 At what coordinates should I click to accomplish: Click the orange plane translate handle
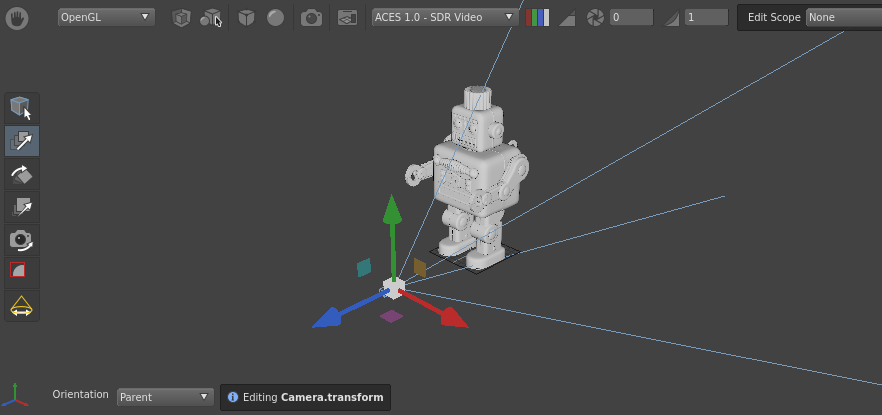pos(420,267)
